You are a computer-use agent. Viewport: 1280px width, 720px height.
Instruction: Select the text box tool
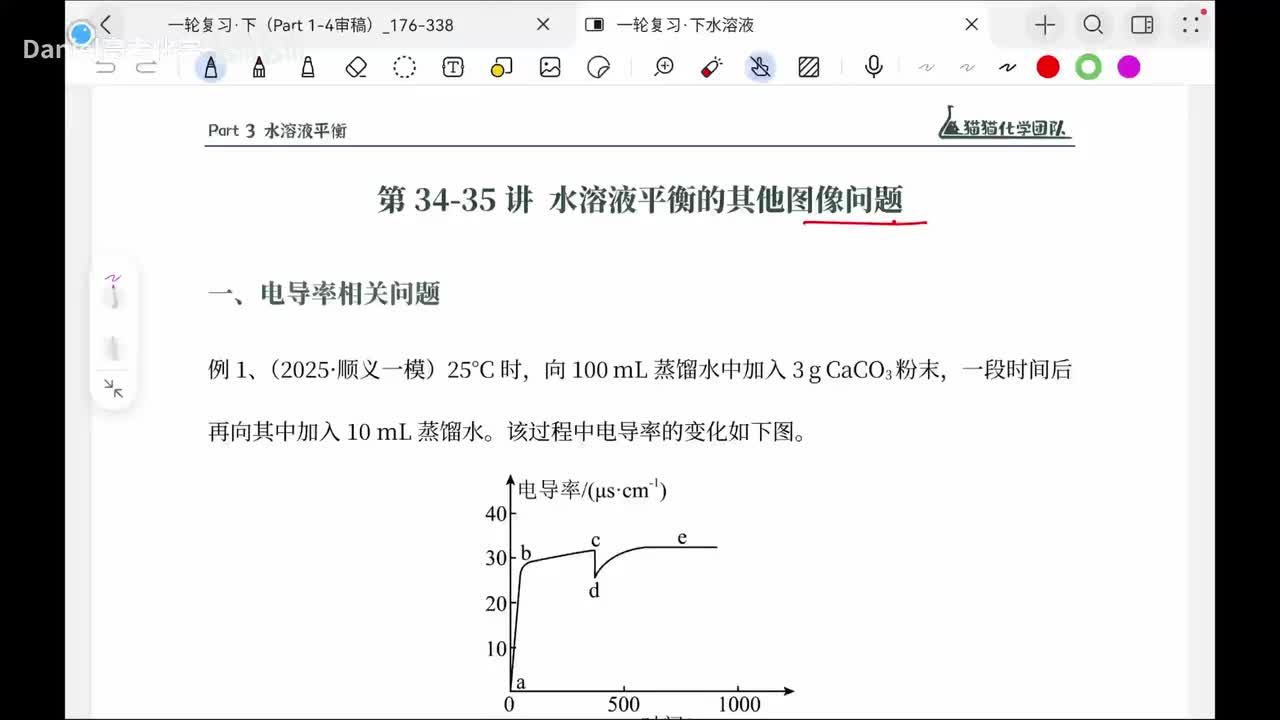pyautogui.click(x=453, y=67)
